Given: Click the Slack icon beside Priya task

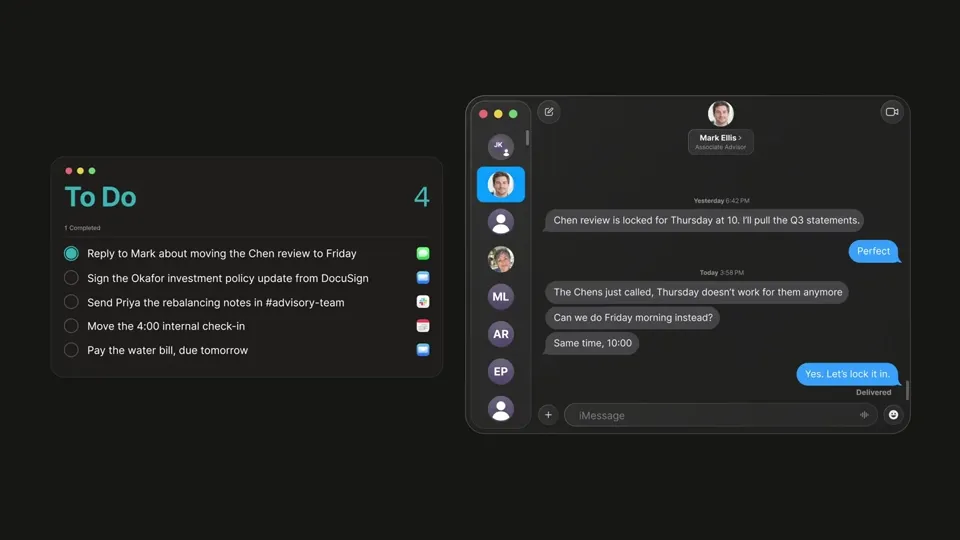Looking at the screenshot, I should click(422, 302).
